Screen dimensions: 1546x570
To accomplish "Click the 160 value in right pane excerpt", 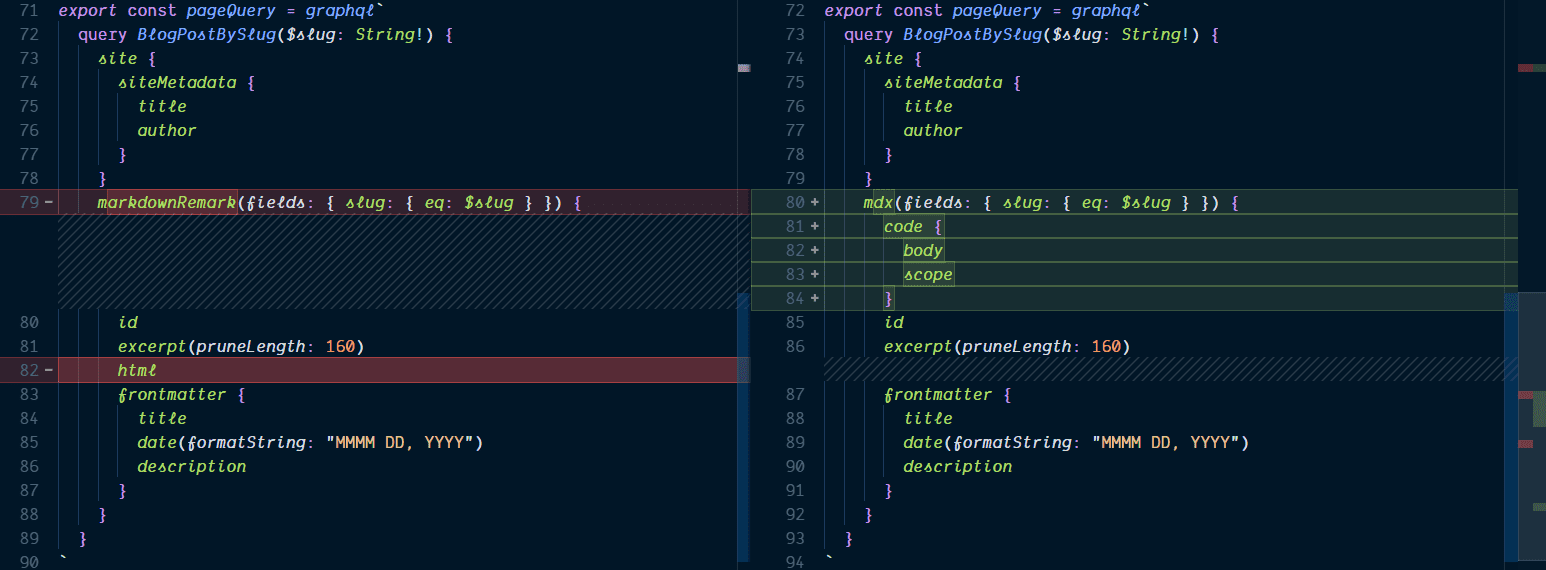I will (1106, 347).
